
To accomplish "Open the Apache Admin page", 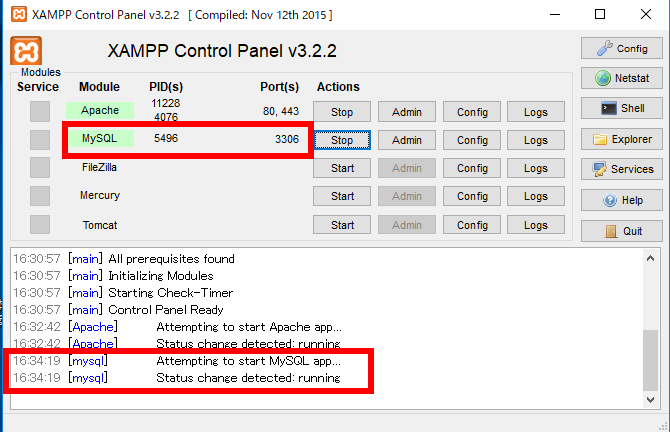I will [x=407, y=112].
